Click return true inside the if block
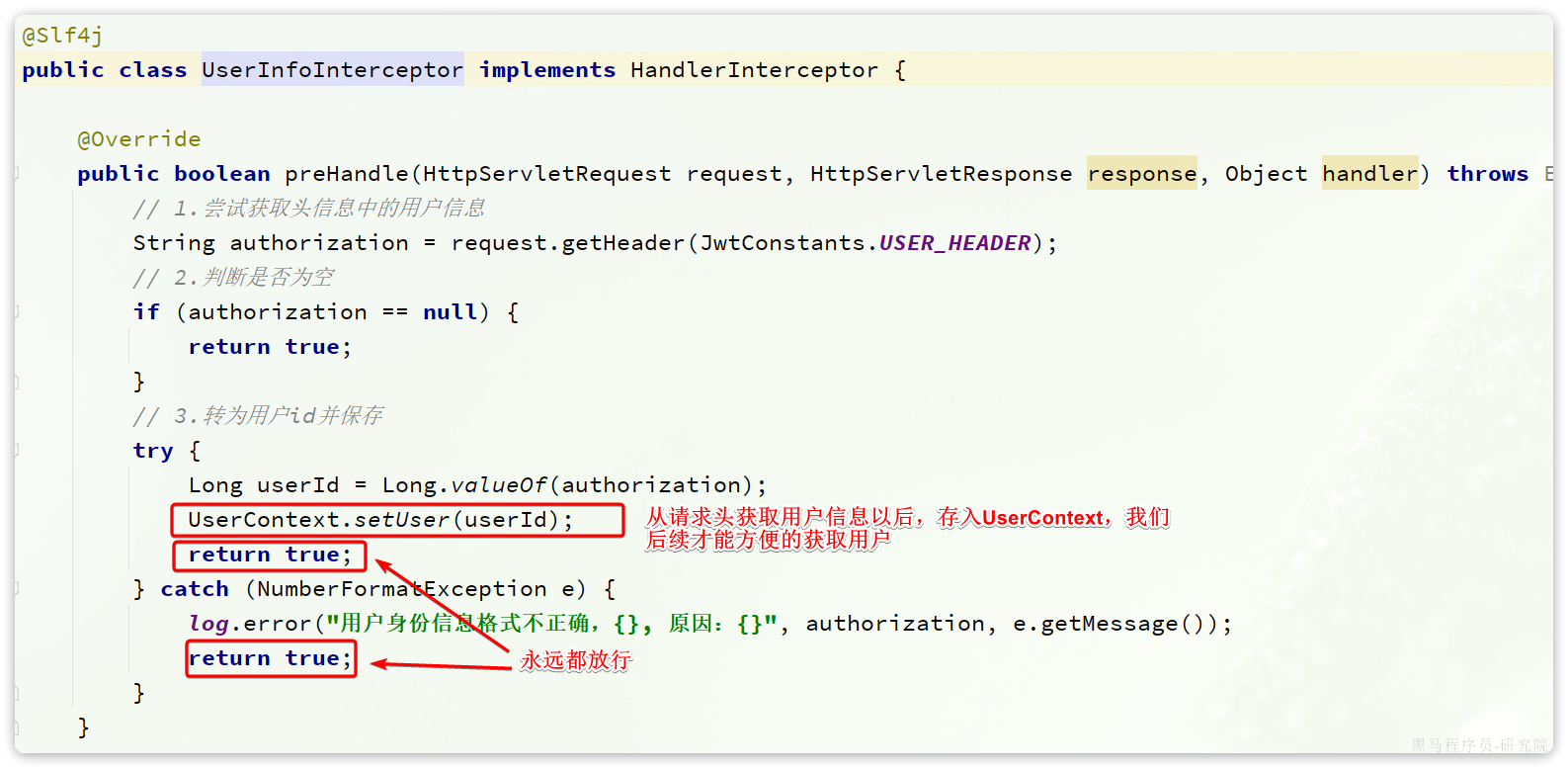The image size is (1568, 770). 270,347
